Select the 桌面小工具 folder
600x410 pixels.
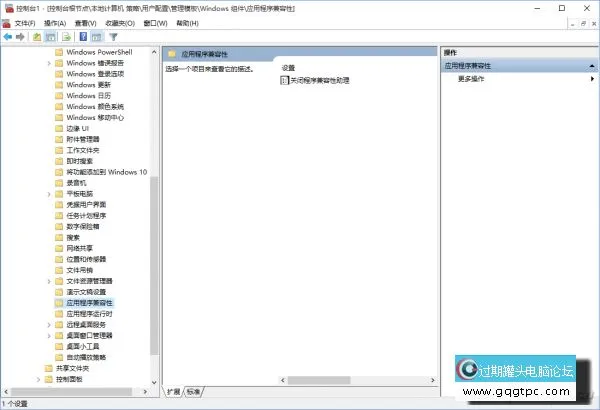(83, 347)
